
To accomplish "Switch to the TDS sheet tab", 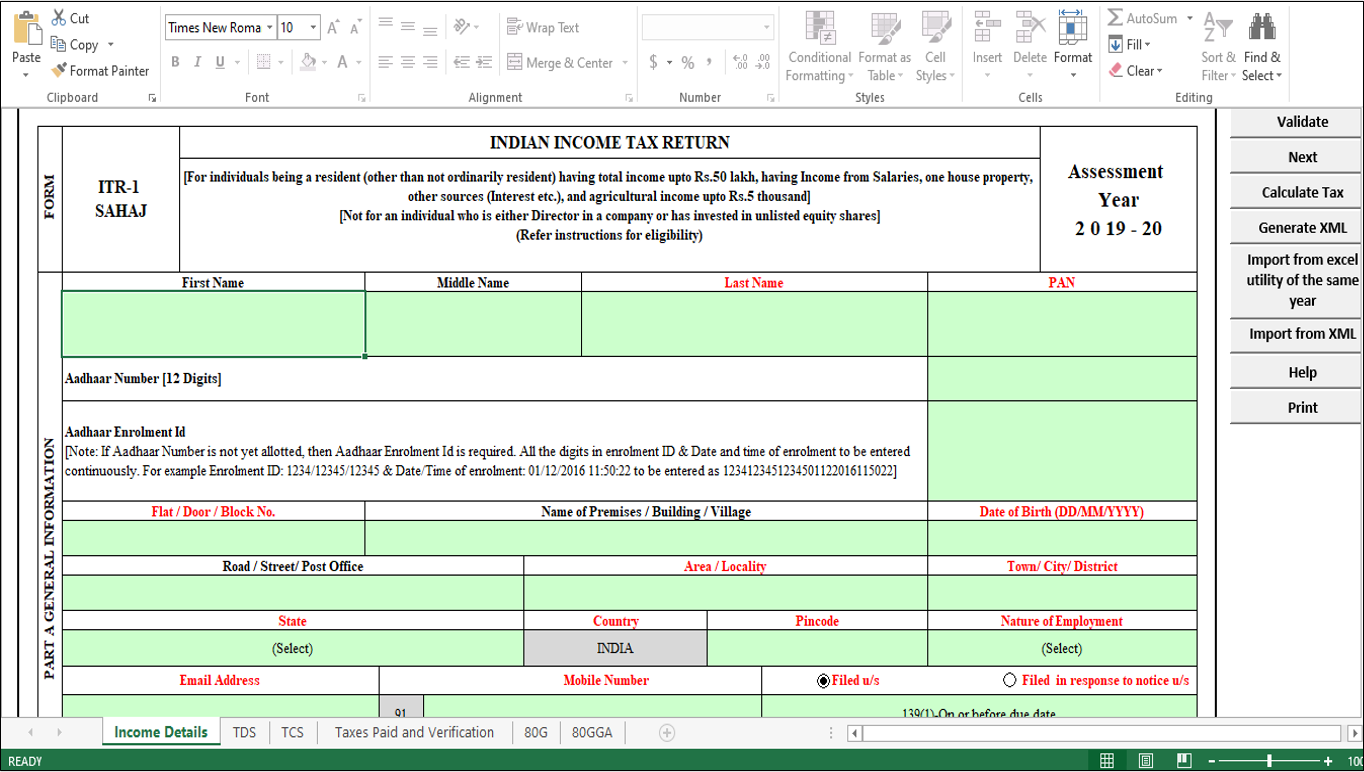I will click(244, 732).
